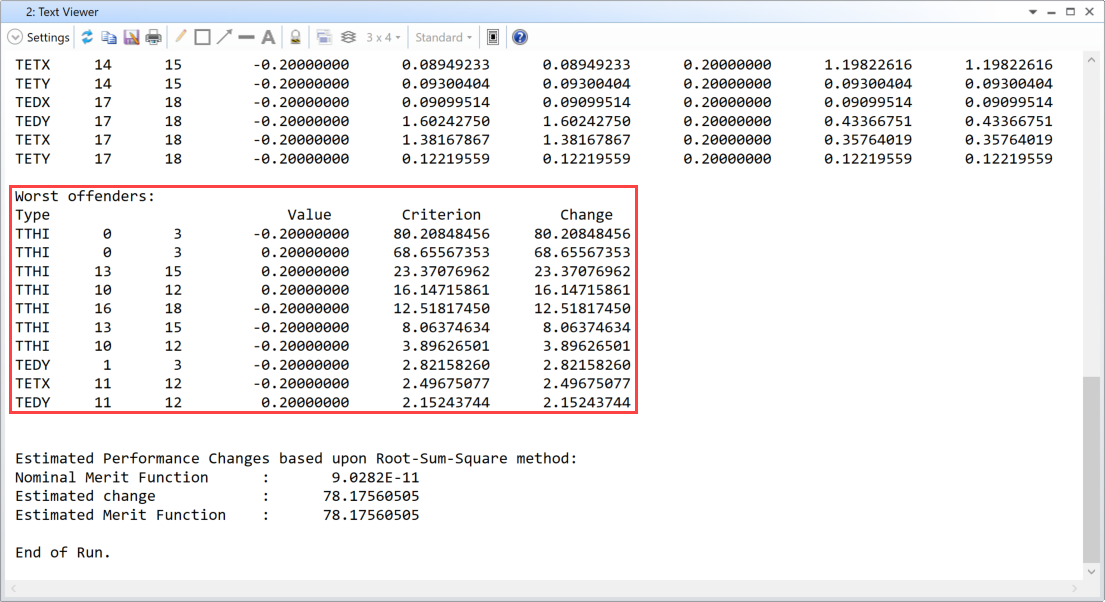
Task: Click the Refresh/update icon
Action: (x=87, y=37)
